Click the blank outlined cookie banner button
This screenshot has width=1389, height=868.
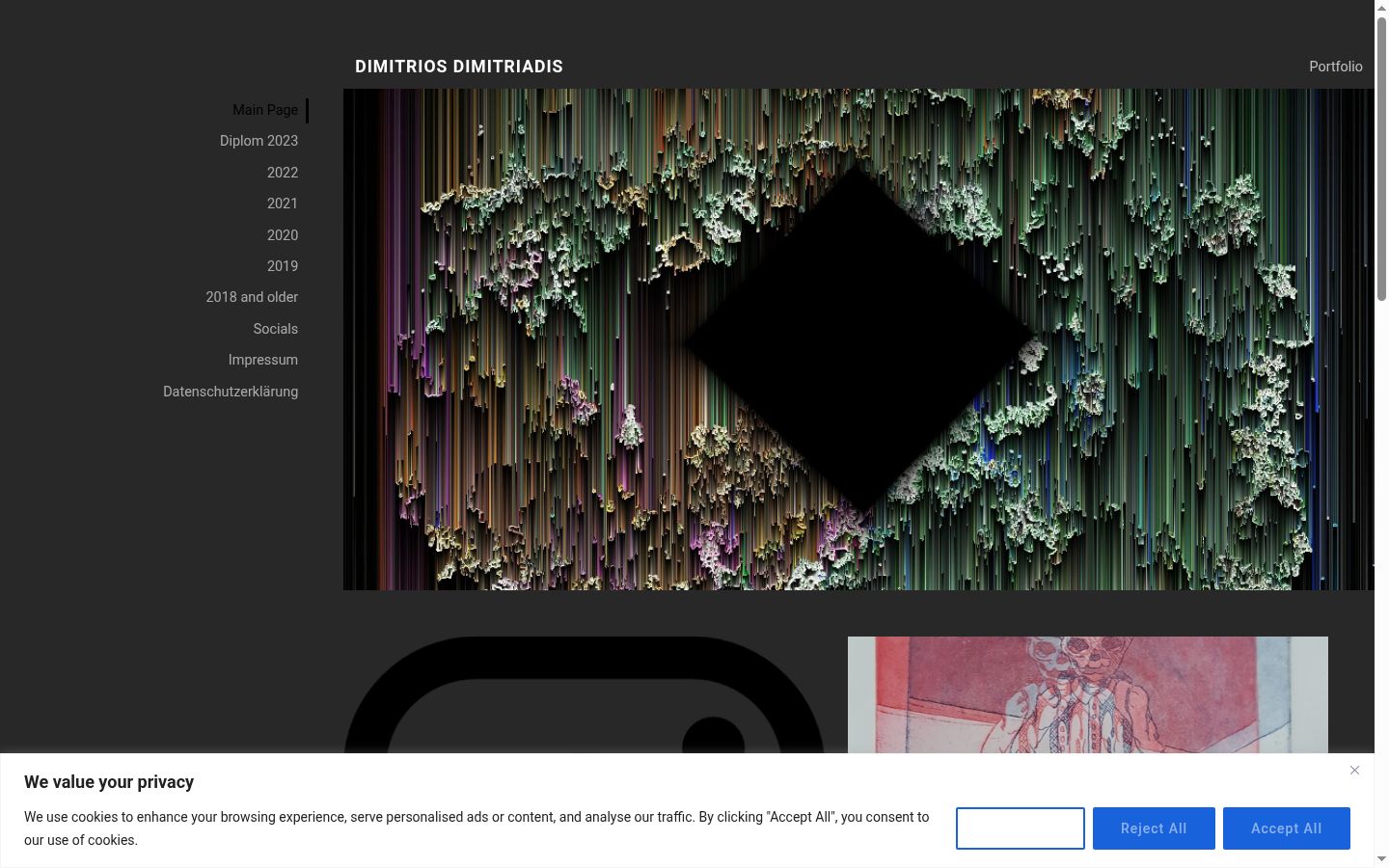click(1021, 828)
